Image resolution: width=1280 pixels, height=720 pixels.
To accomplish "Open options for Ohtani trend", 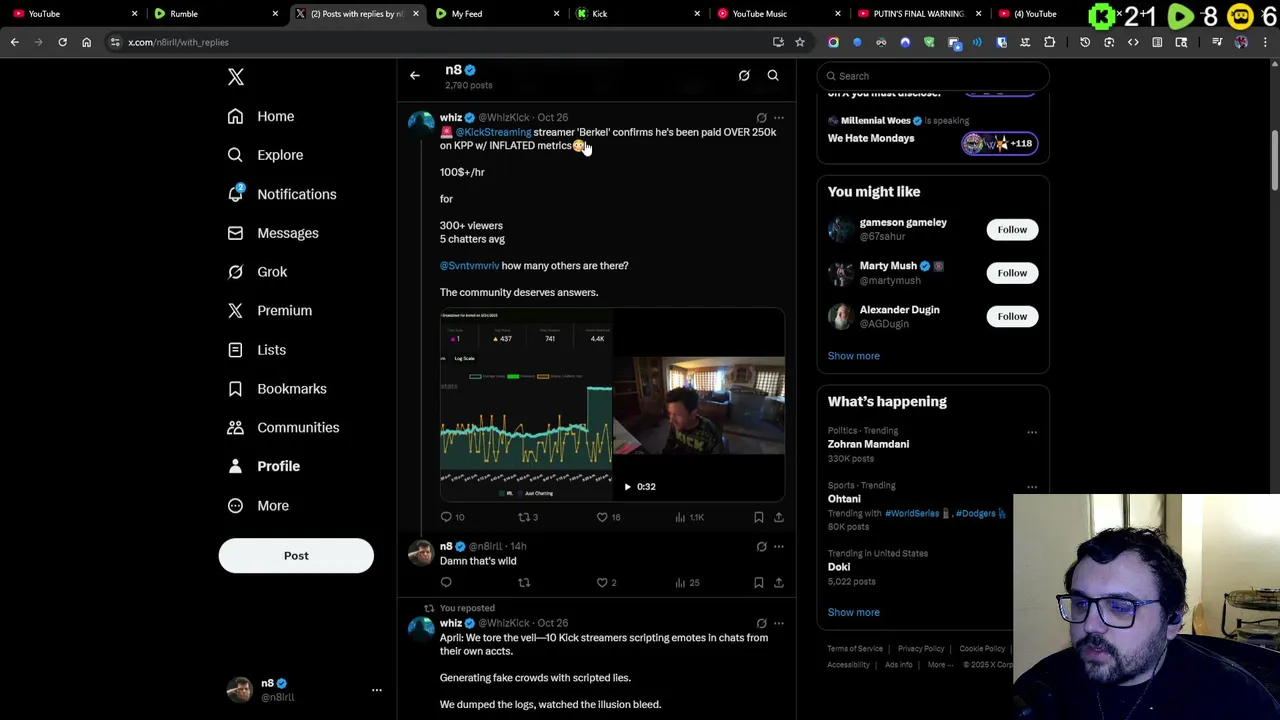I will click(1032, 488).
